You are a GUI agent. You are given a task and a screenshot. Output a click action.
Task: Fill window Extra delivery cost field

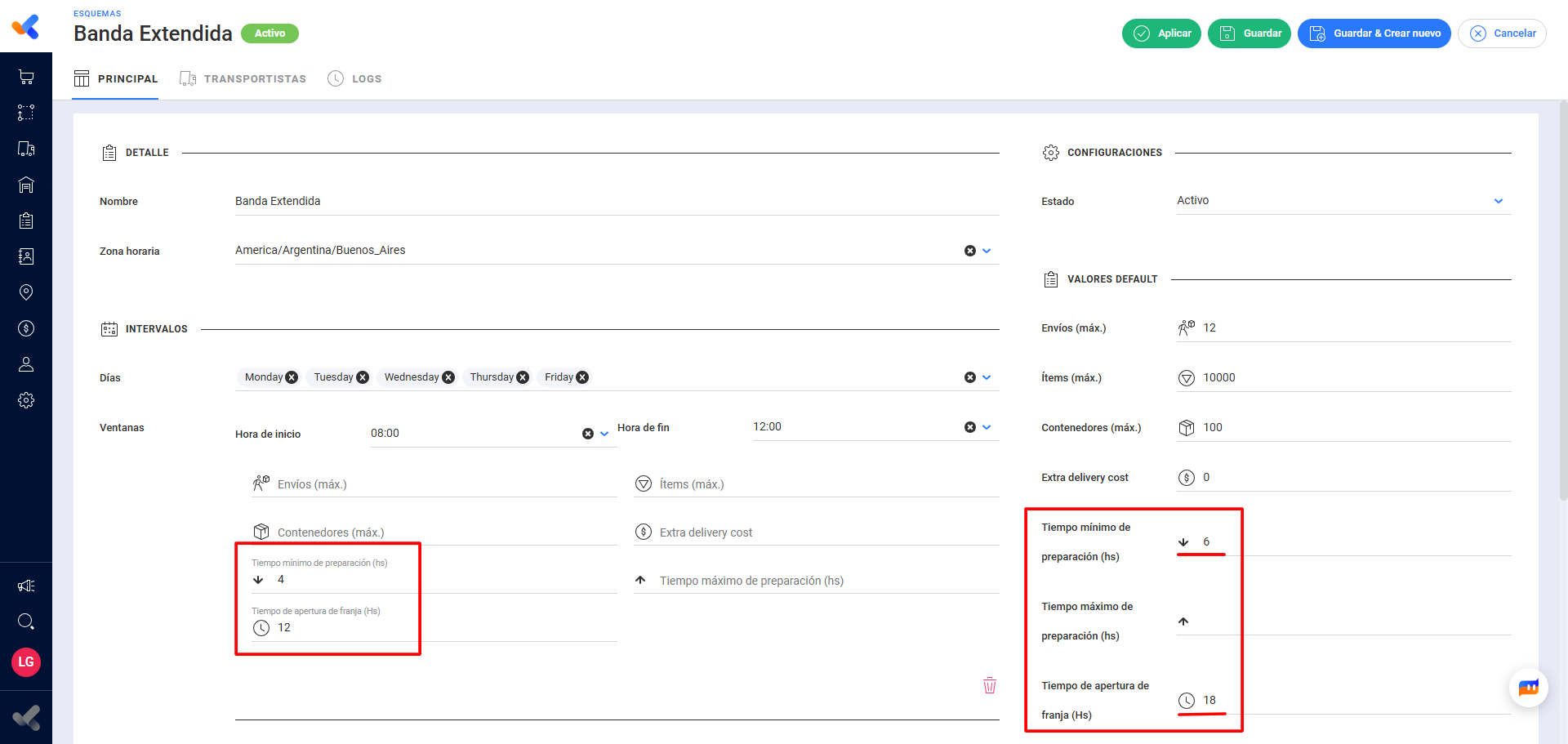817,532
